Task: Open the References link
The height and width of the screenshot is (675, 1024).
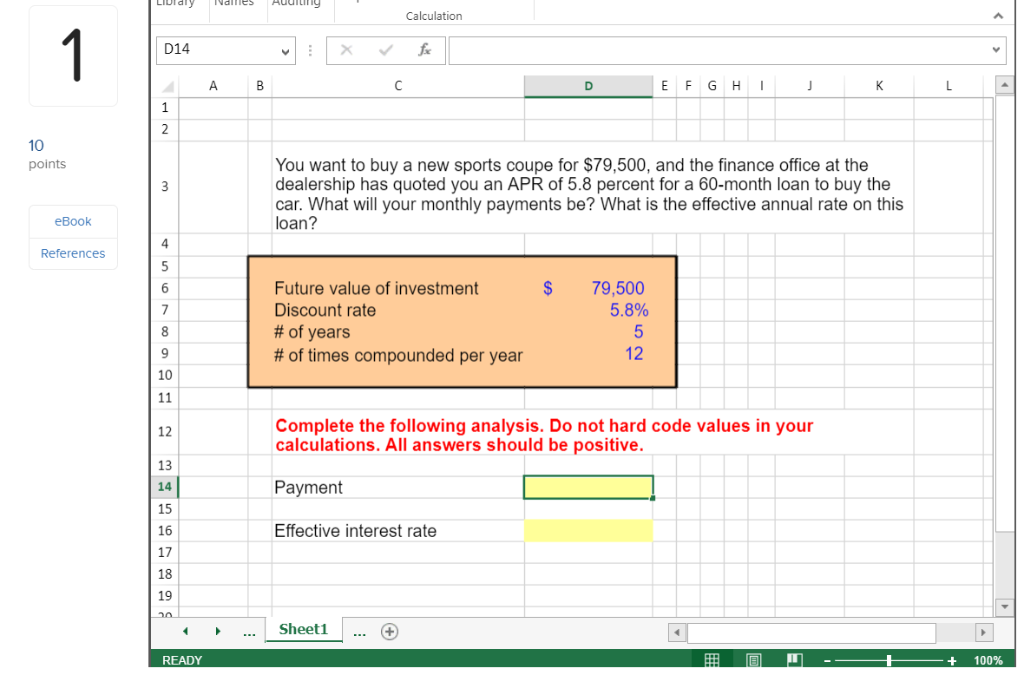Action: point(73,253)
